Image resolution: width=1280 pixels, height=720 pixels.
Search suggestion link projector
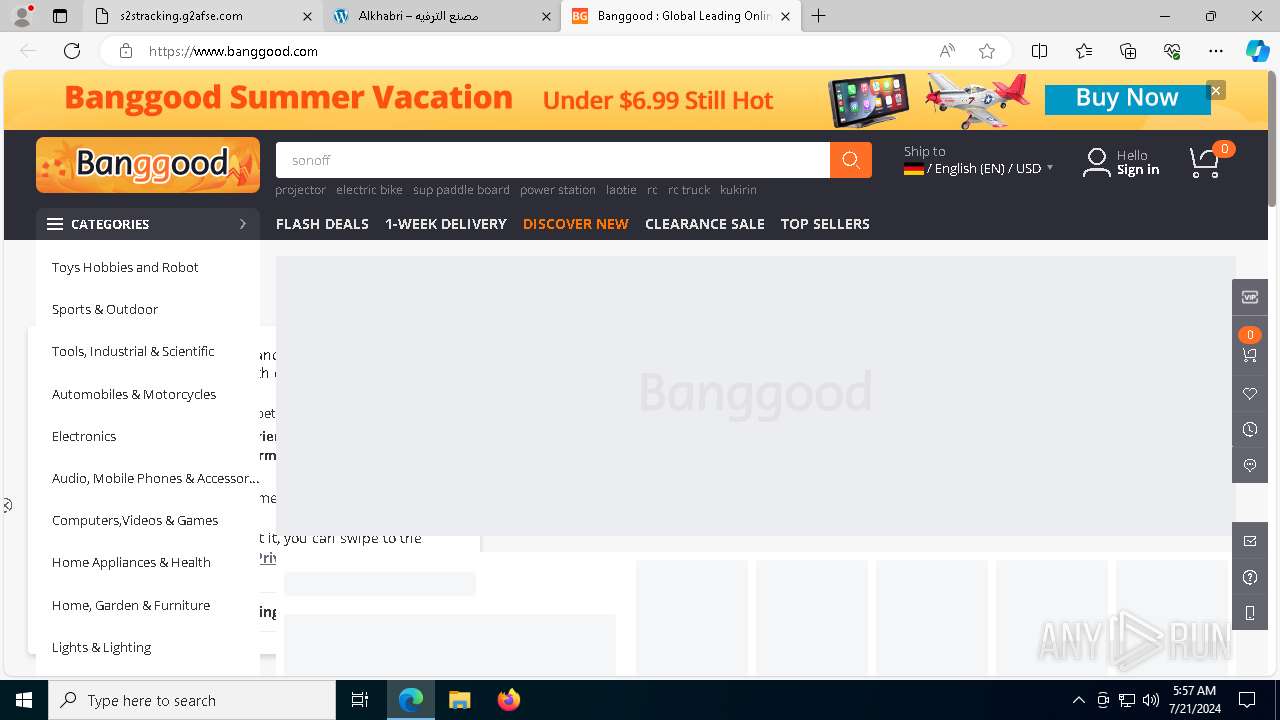(x=300, y=190)
